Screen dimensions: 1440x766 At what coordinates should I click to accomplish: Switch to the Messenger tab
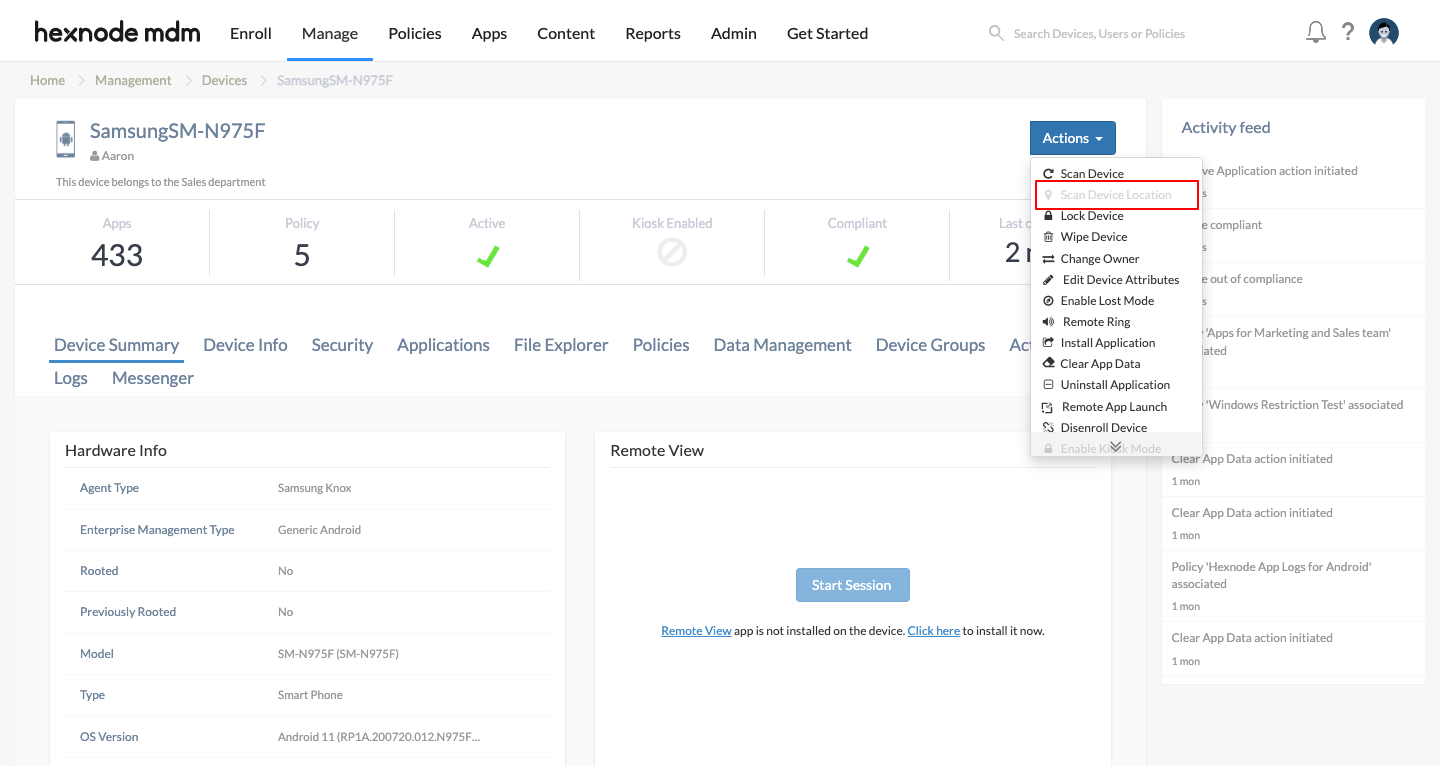(x=153, y=378)
